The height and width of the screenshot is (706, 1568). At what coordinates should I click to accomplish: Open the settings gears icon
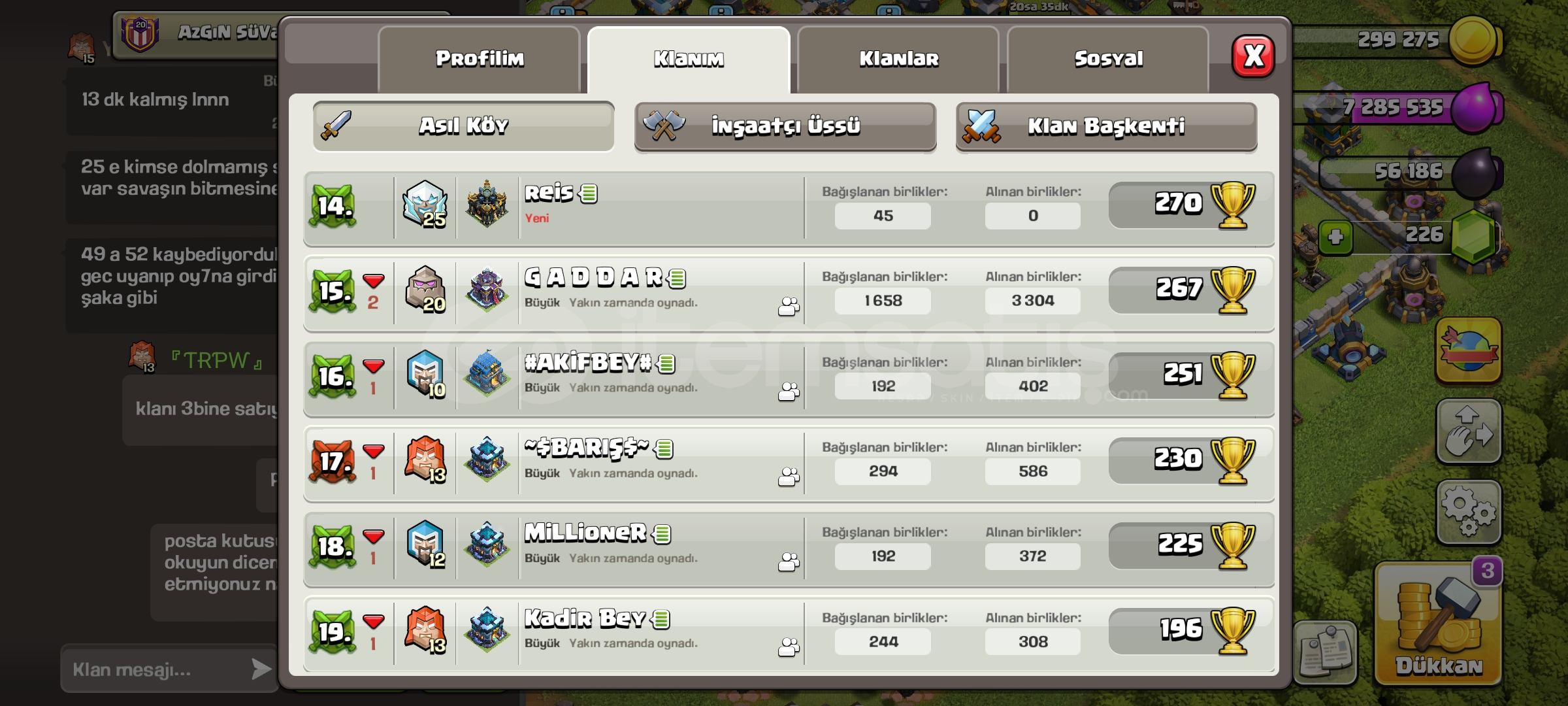click(1468, 513)
